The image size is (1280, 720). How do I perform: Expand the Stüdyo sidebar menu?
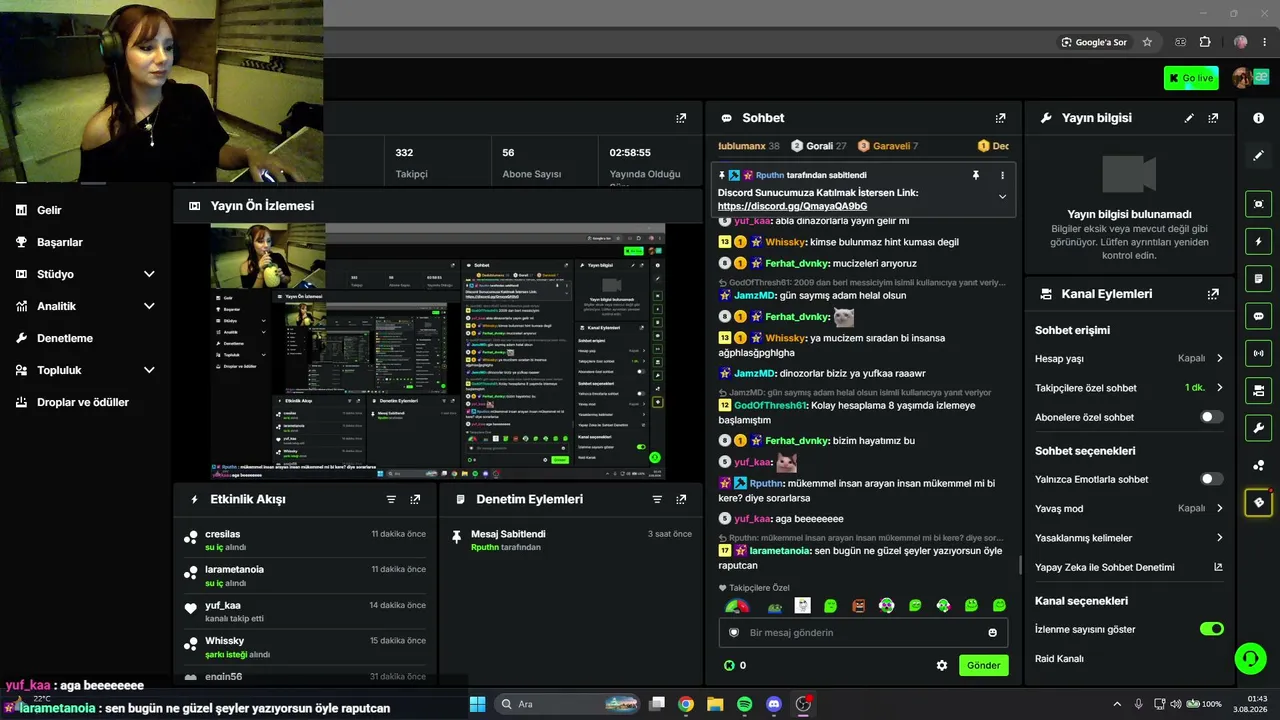click(149, 274)
